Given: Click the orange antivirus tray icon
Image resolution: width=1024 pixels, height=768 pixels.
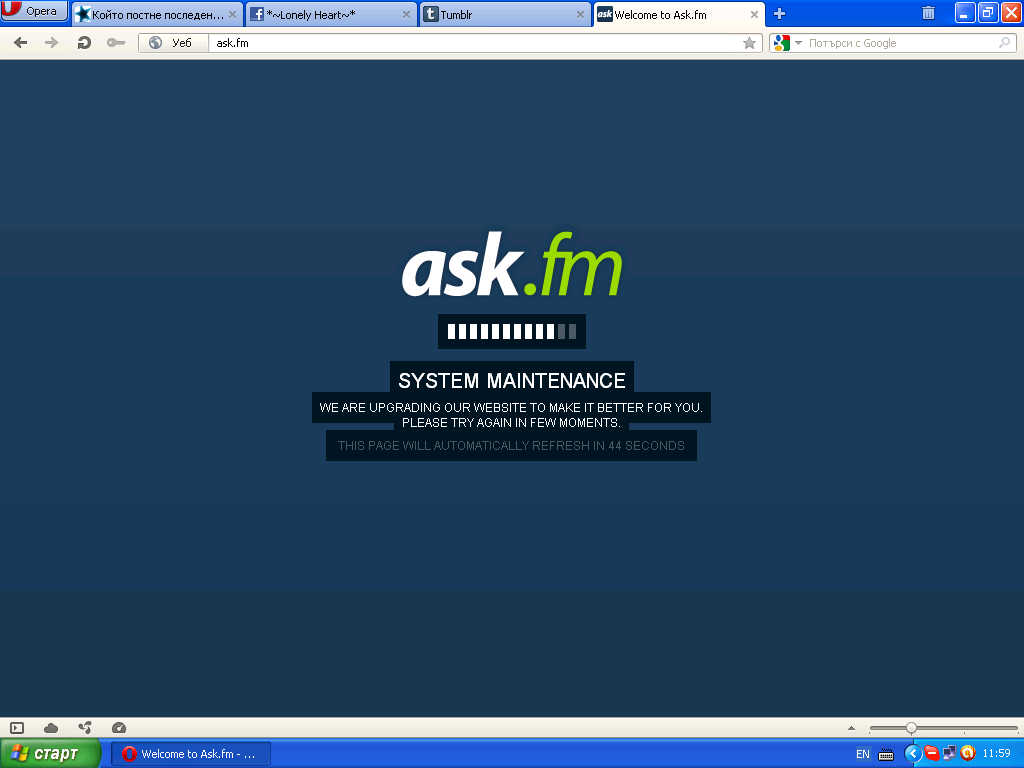Looking at the screenshot, I should pos(968,754).
